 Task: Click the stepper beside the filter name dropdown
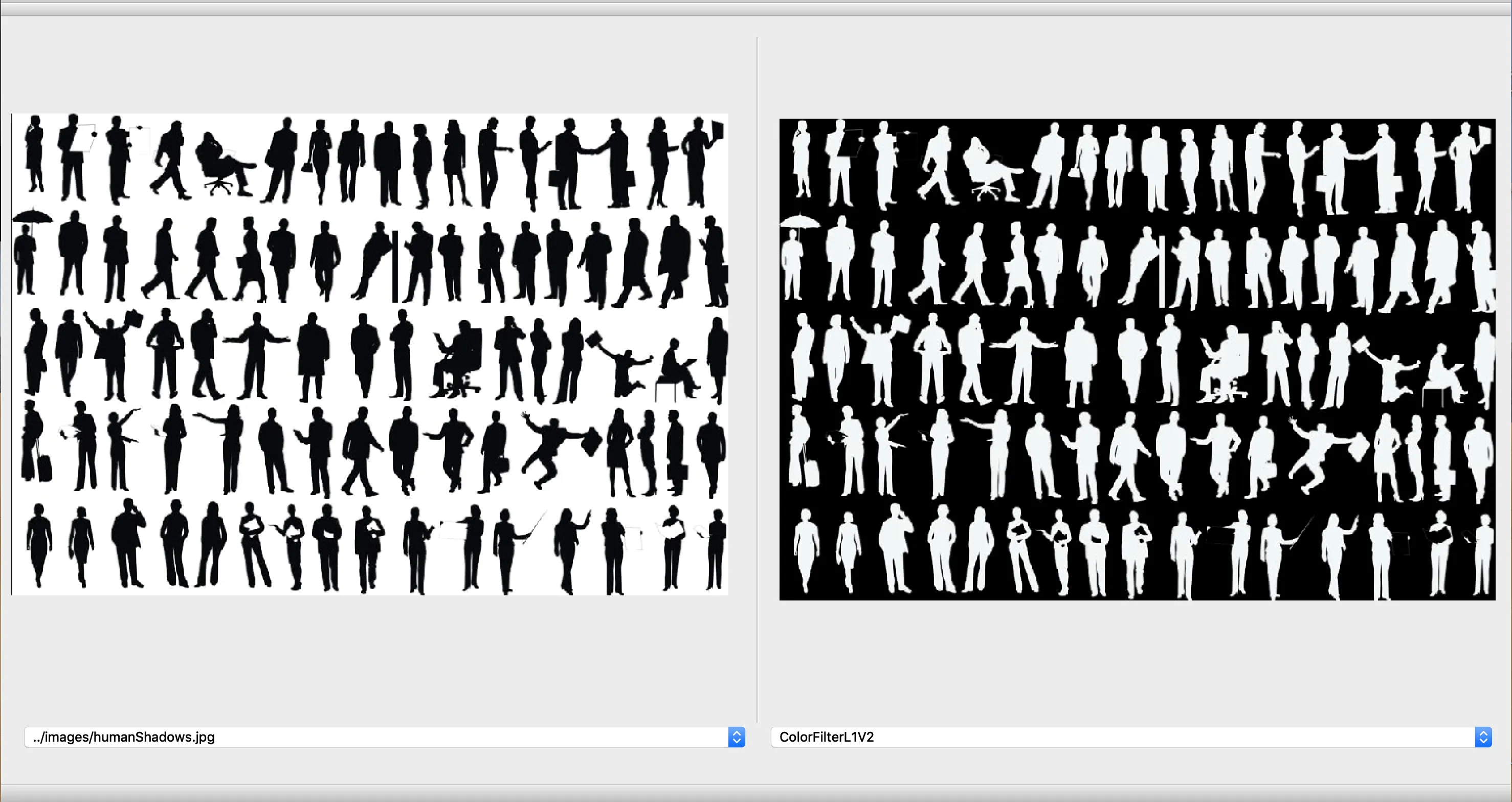(x=1483, y=737)
